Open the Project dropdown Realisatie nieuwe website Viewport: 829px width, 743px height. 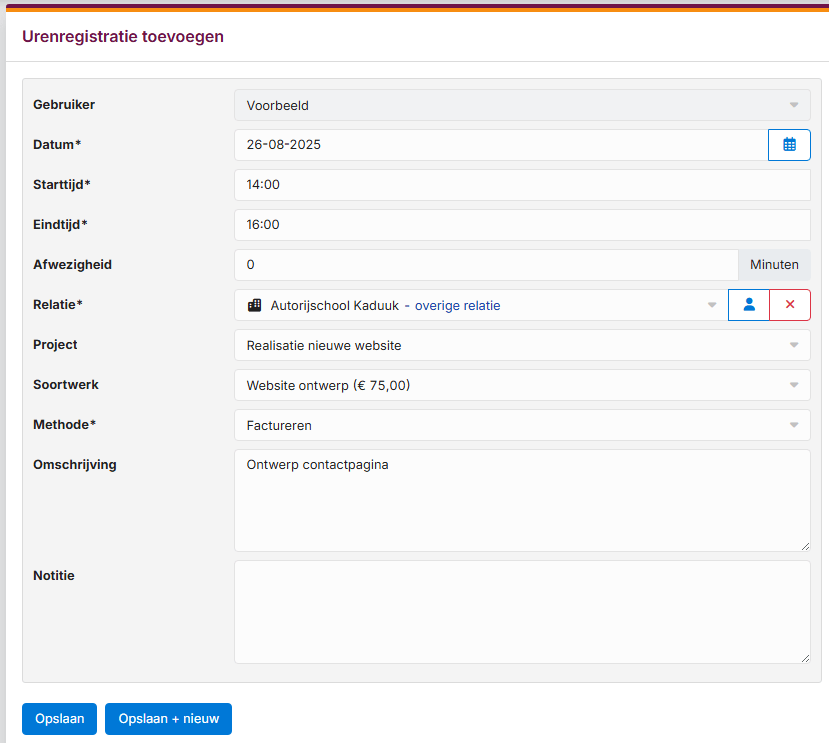[x=522, y=345]
